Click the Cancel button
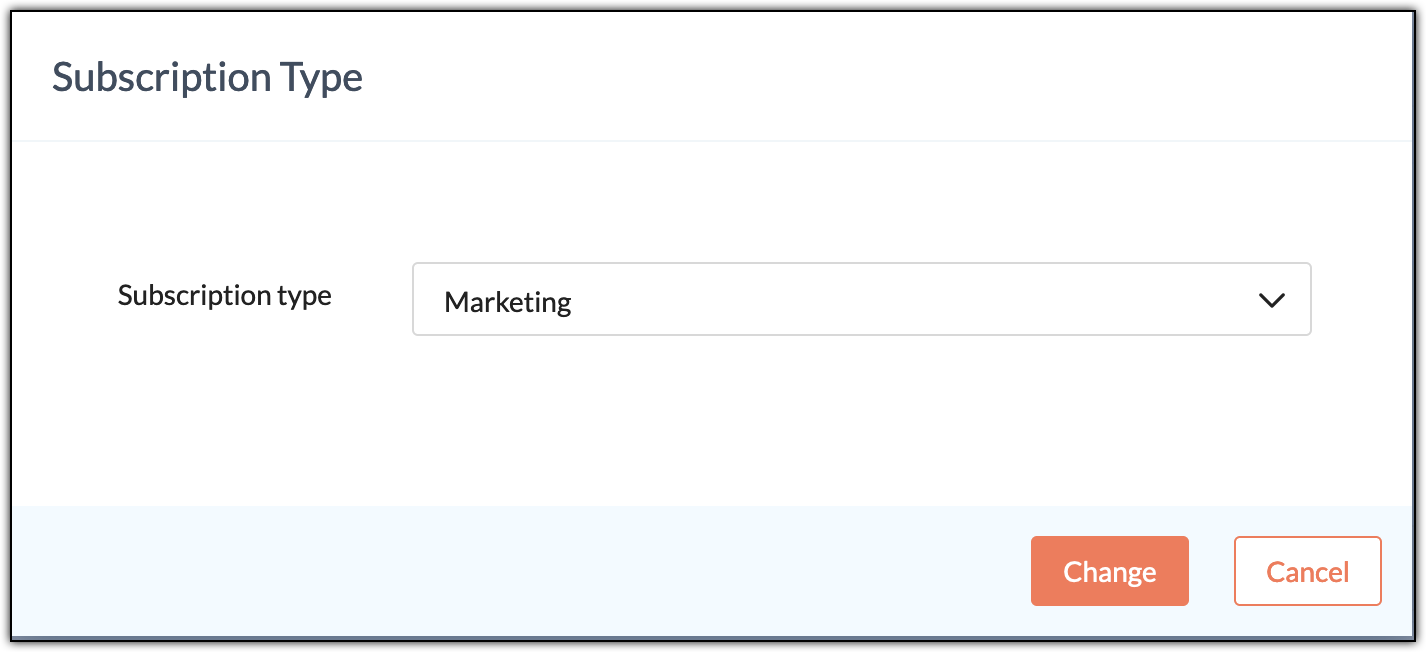The width and height of the screenshot is (1426, 652). 1307,571
